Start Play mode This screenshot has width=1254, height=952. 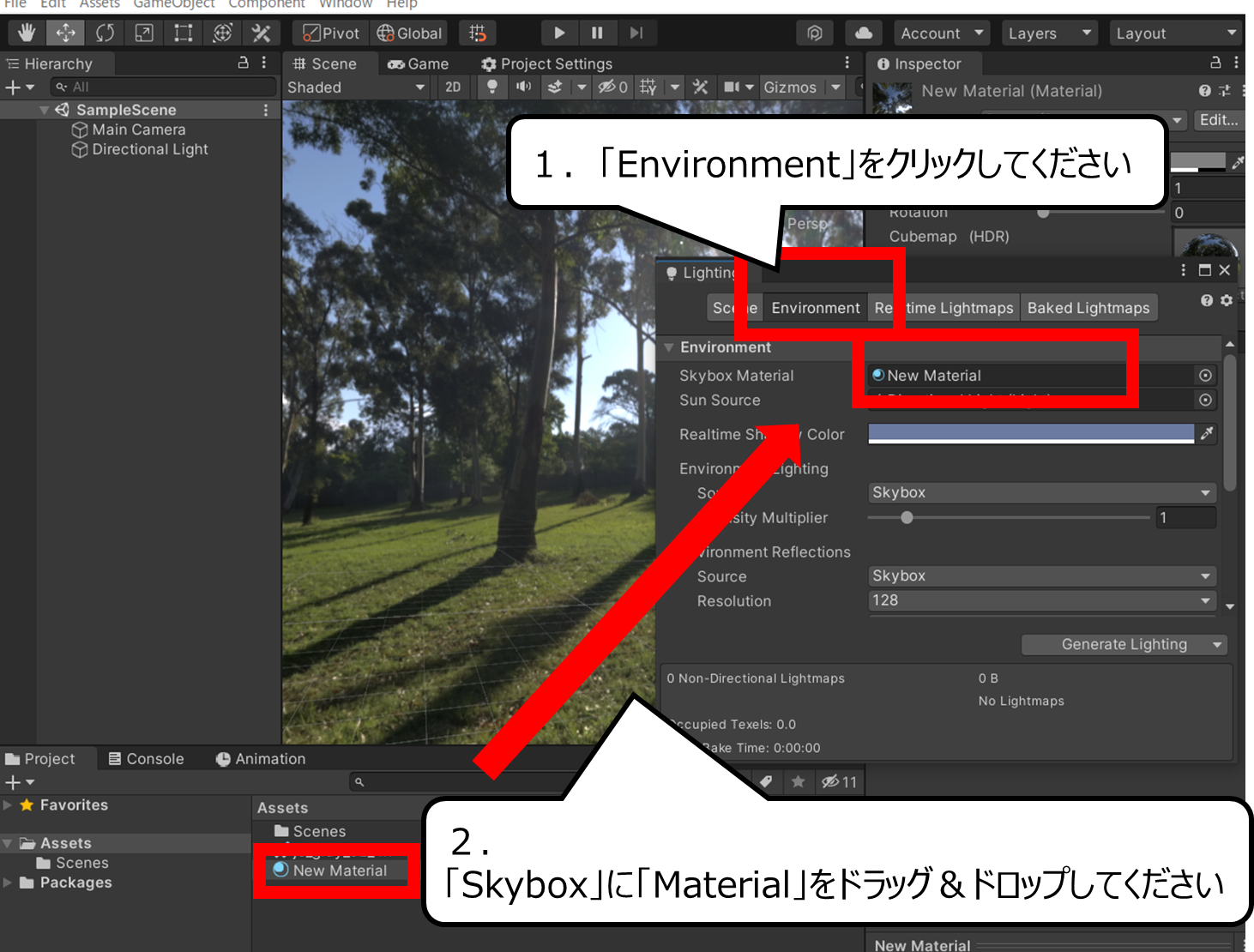559,33
